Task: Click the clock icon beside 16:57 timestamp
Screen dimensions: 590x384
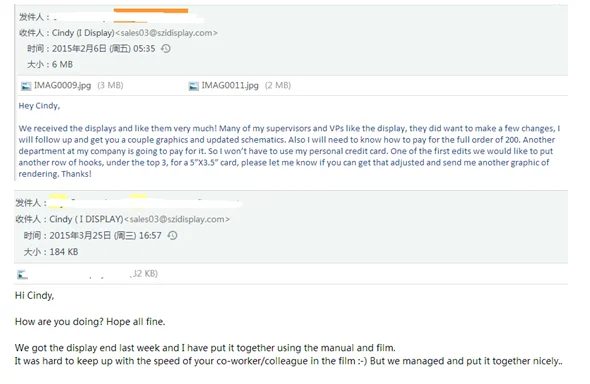Action: [x=172, y=235]
